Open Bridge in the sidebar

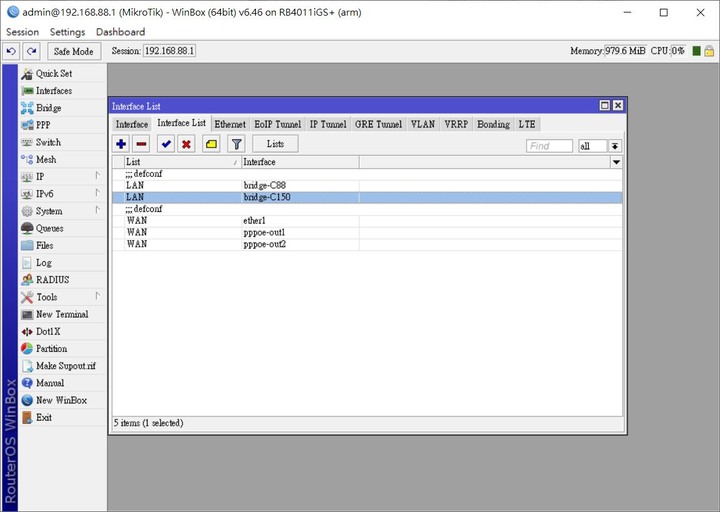tap(62, 108)
